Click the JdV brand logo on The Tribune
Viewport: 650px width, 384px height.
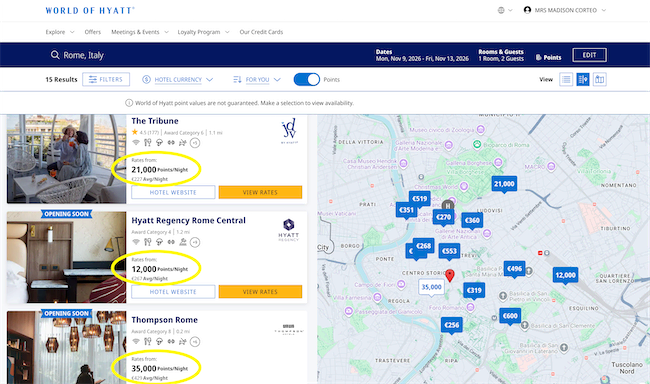[x=289, y=132]
